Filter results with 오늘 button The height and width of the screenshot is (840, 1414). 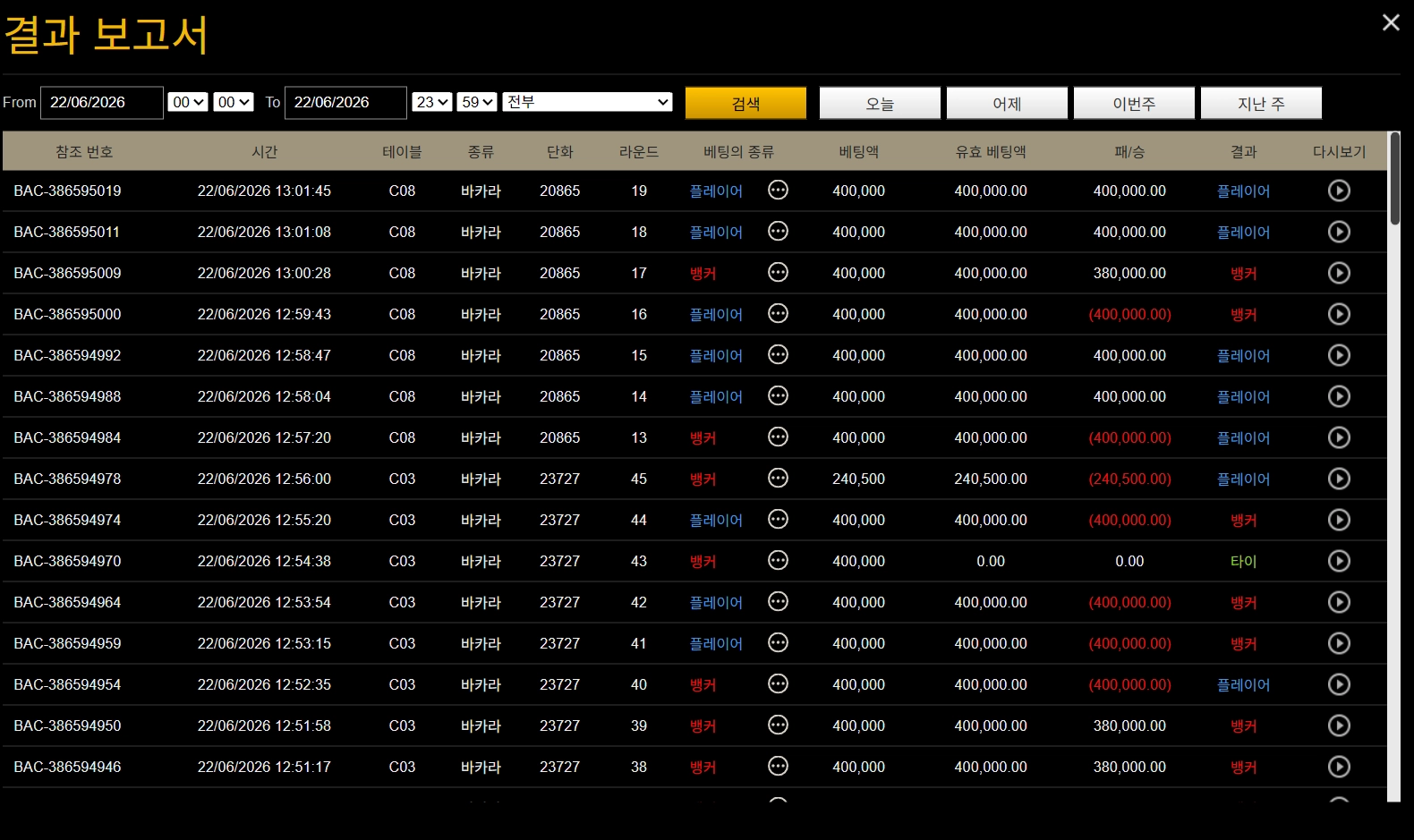click(x=880, y=103)
